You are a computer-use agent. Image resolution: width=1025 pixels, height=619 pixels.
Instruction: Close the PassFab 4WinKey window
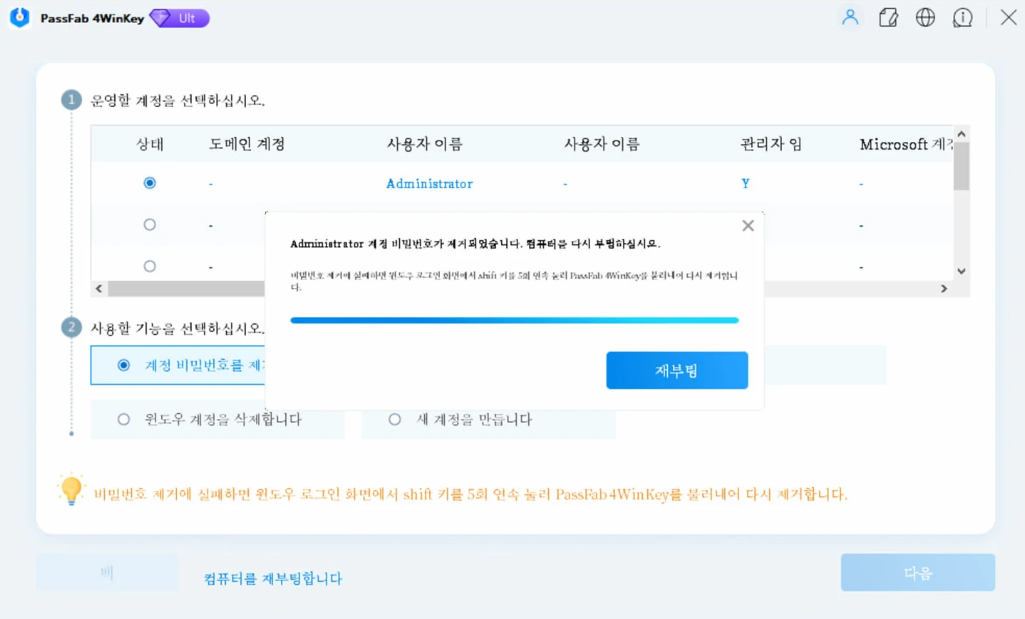pyautogui.click(x=1008, y=18)
